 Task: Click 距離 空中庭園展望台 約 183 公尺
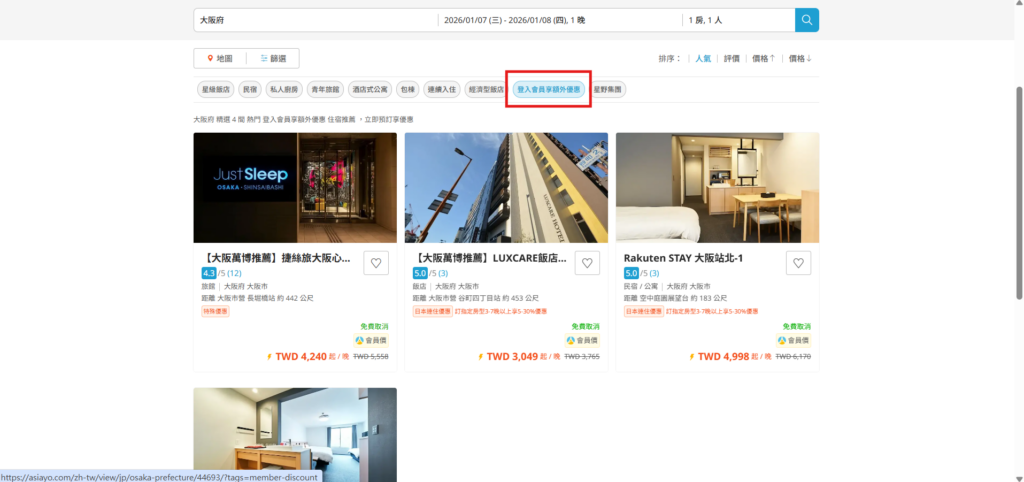(x=676, y=298)
